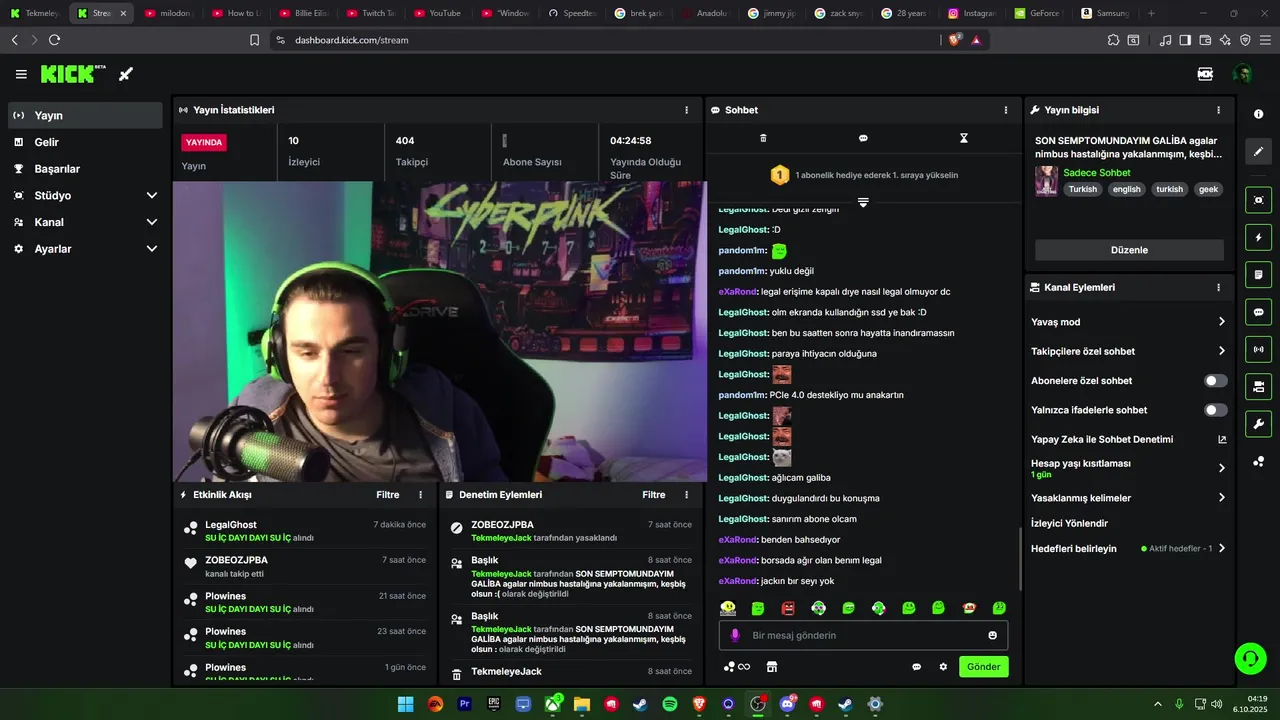This screenshot has height=720, width=1280.
Task: Open Yayın İstatistikleri three-dot menu
Action: click(x=686, y=110)
